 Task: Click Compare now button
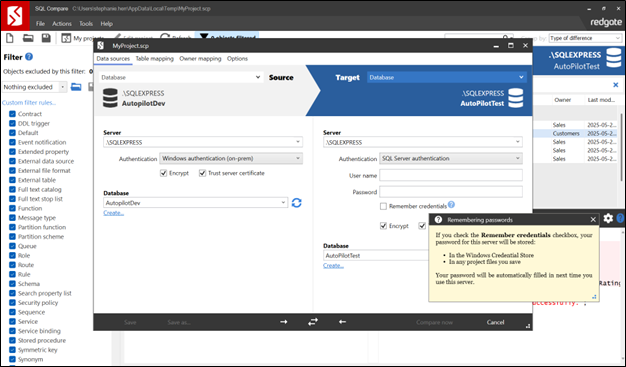(x=434, y=322)
